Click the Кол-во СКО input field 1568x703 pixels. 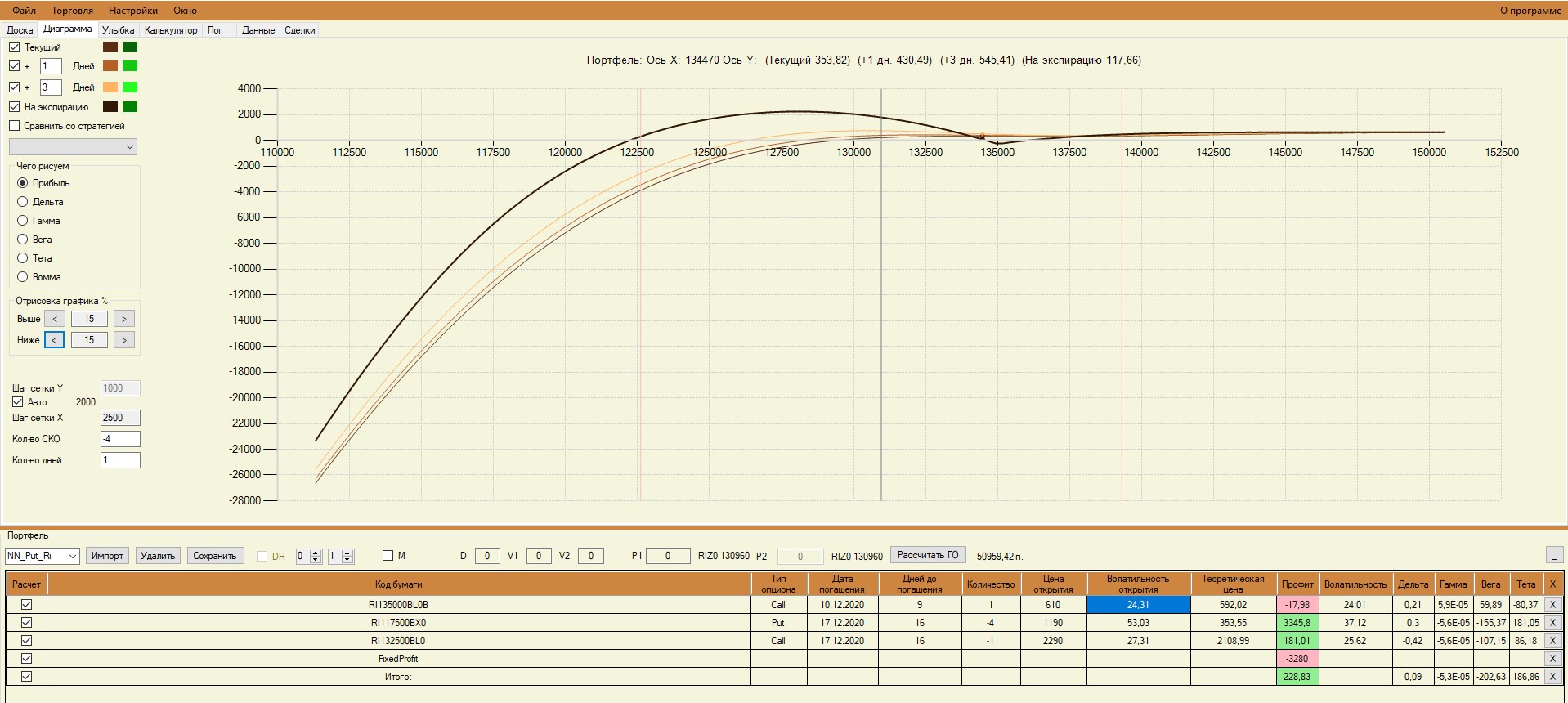tap(120, 439)
